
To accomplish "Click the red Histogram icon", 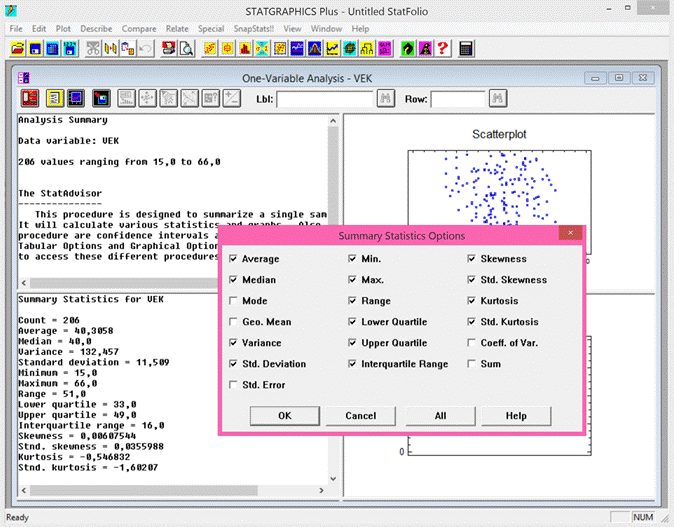I will [x=245, y=49].
